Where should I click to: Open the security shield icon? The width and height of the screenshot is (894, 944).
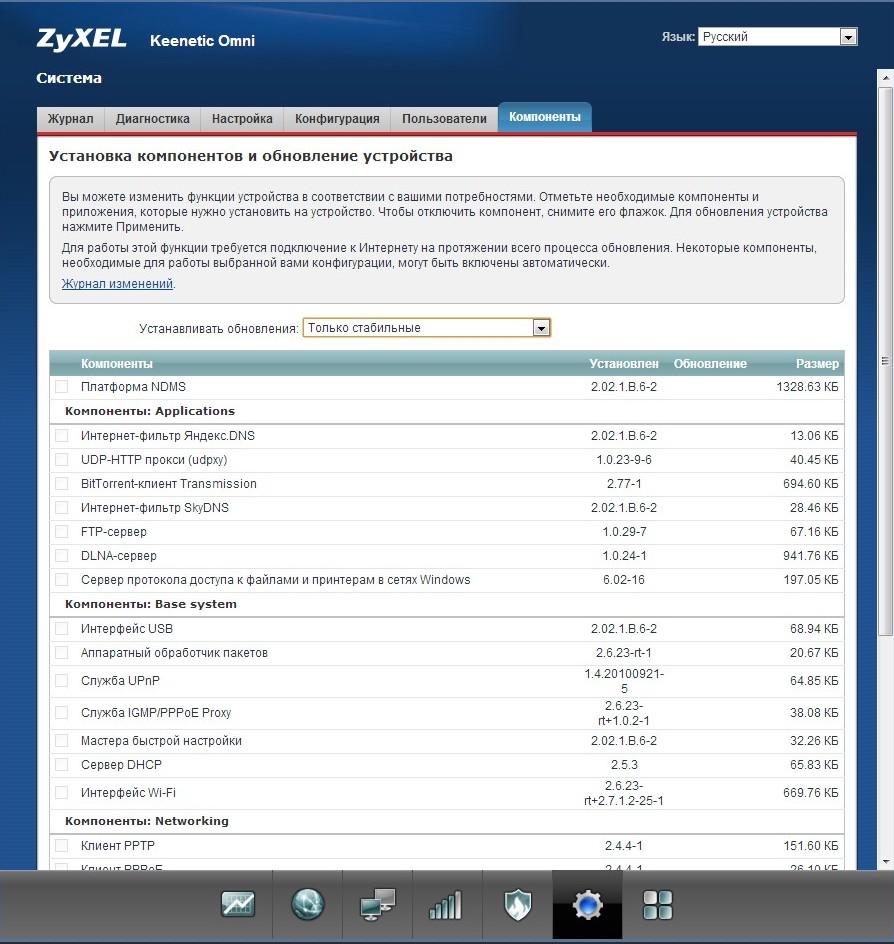tap(517, 905)
